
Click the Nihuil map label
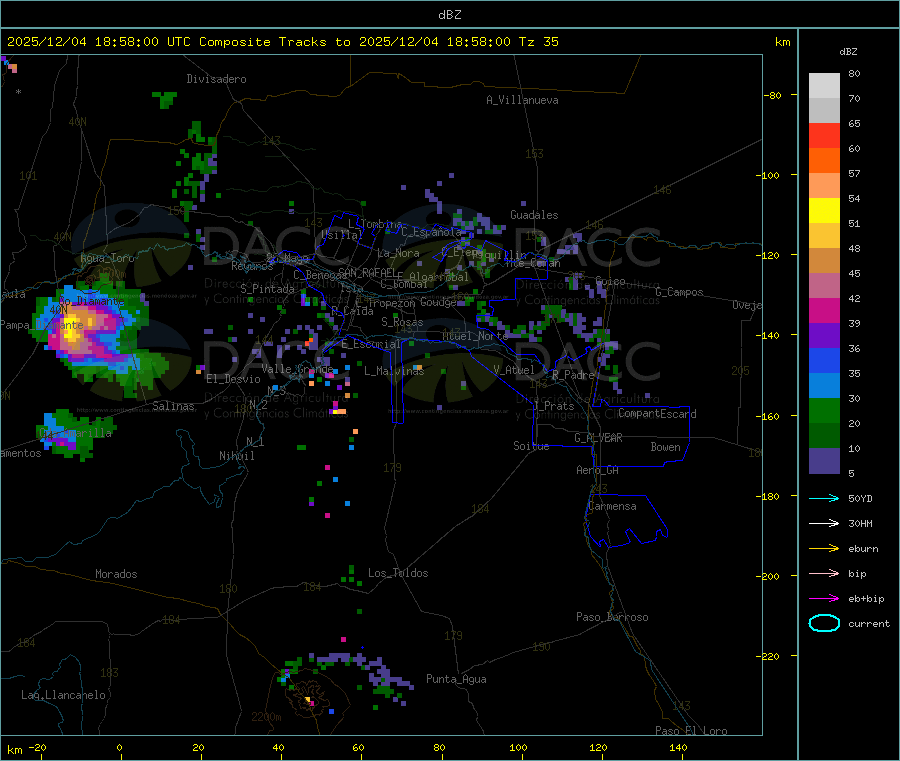tap(237, 456)
